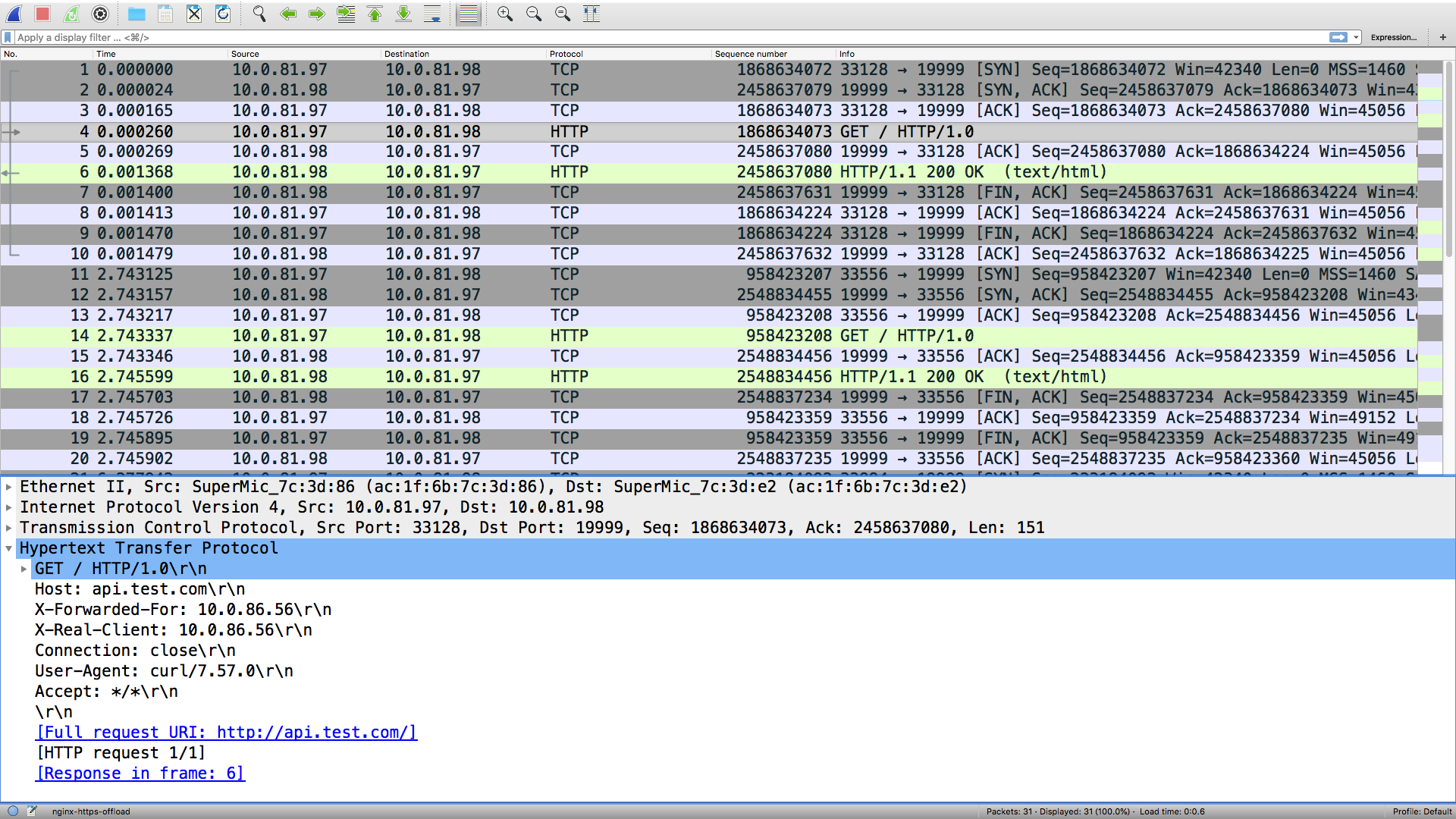Click the Expression… button
Screen dimensions: 1456x819
(1393, 37)
